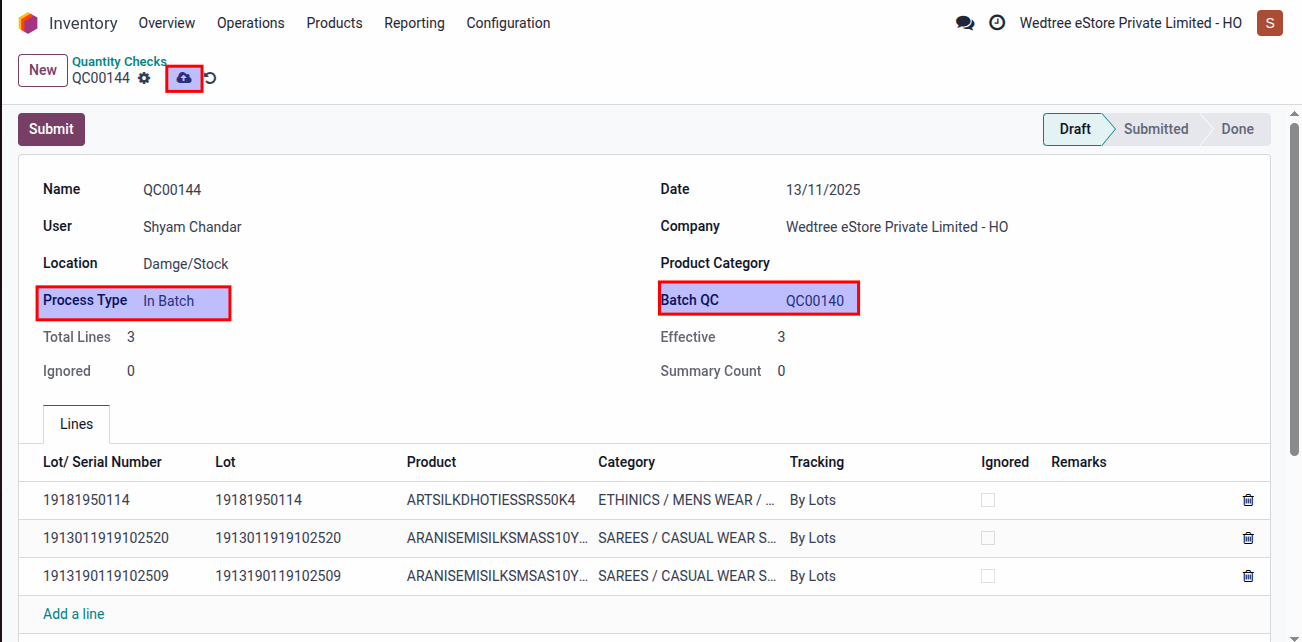Delete the line for lot 1913011919102520
The image size is (1302, 642).
pyautogui.click(x=1248, y=538)
